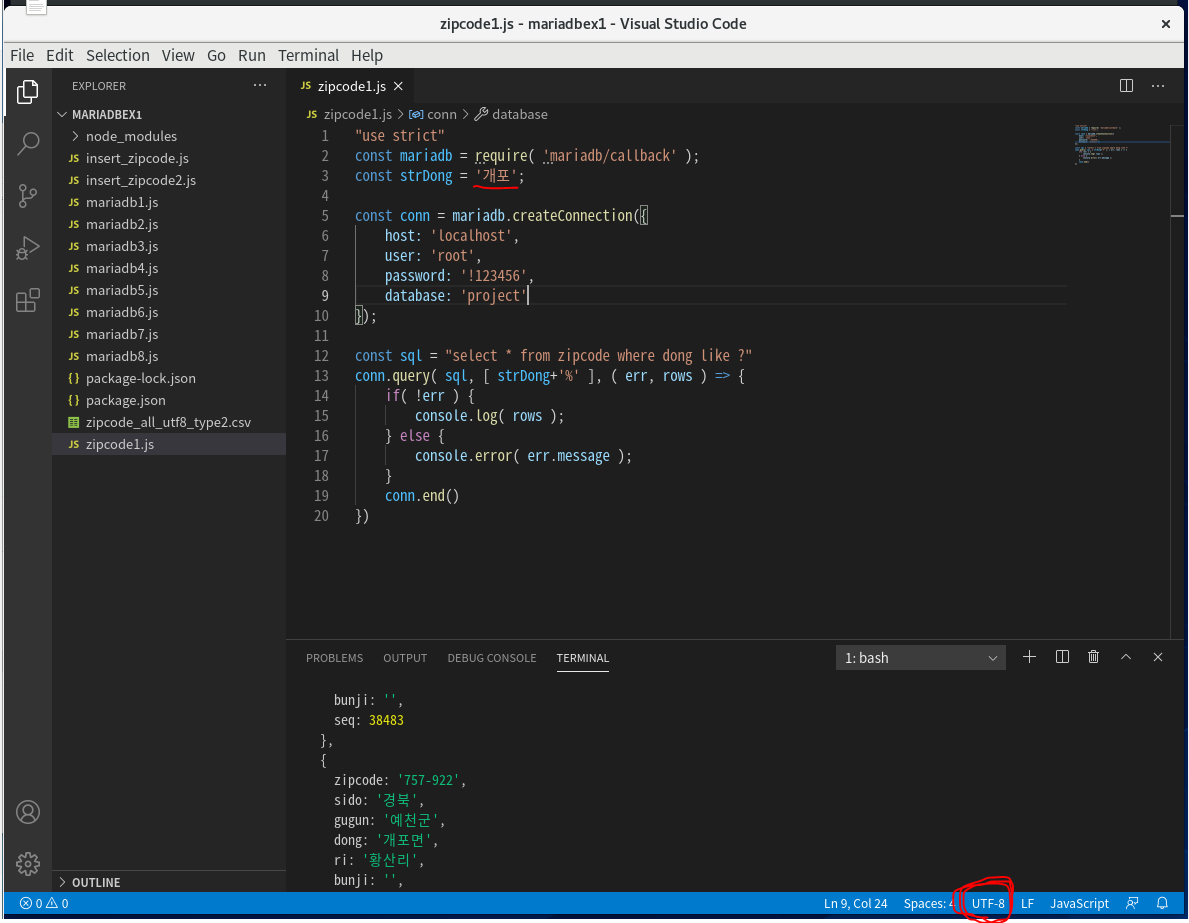Split the editor to the right
The image size is (1189, 923).
pyautogui.click(x=1126, y=86)
